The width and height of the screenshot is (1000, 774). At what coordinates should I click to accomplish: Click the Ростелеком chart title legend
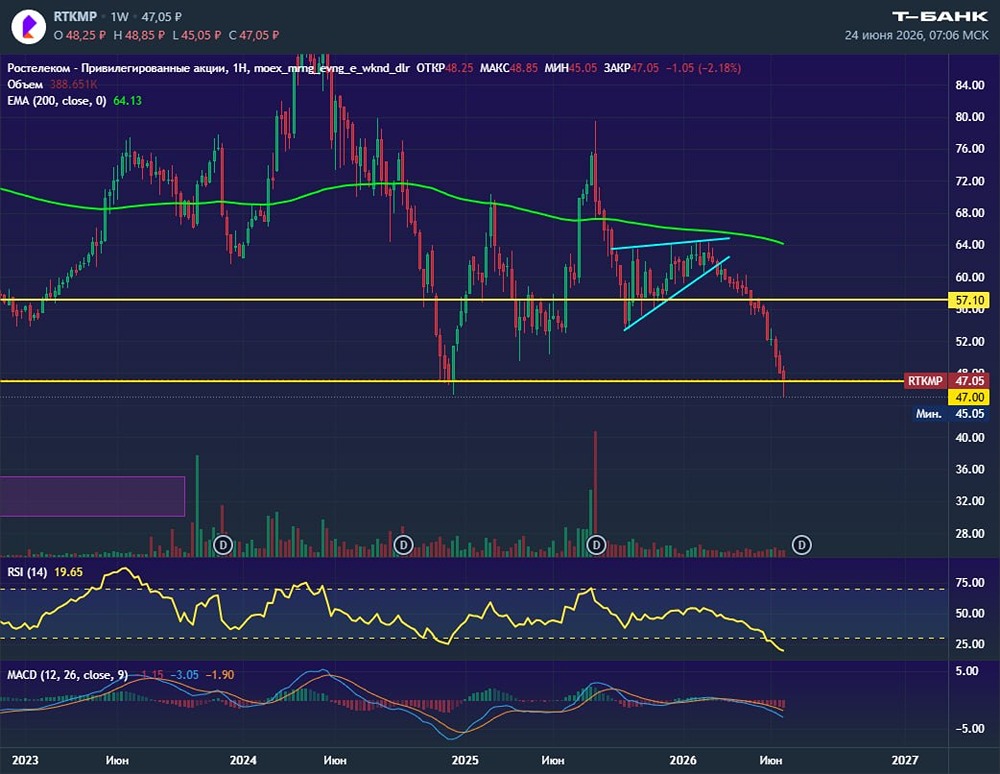pyautogui.click(x=208, y=68)
